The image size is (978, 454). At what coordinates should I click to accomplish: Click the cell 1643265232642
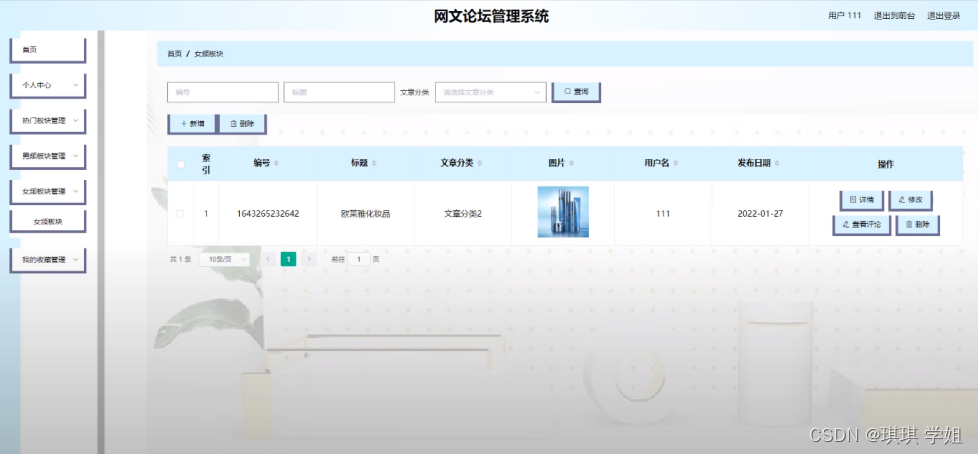tap(268, 214)
